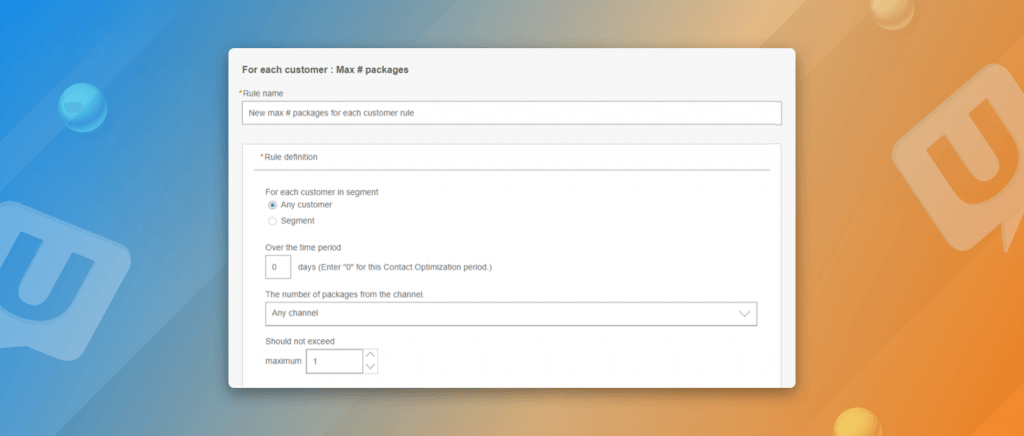Click the 'For each customer : Max # packages' heading
1024x436 pixels.
325,70
